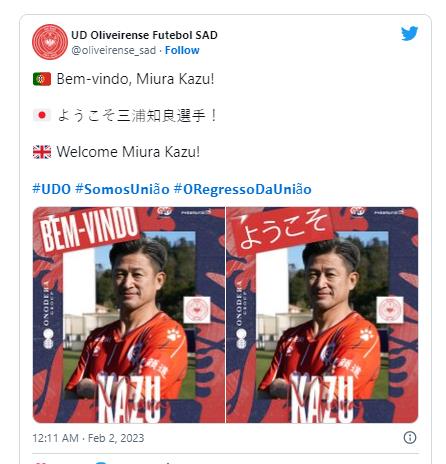Open the UD Oliveirense Futebol SAD name
Viewport: 446px width, 464px height.
(144, 35)
